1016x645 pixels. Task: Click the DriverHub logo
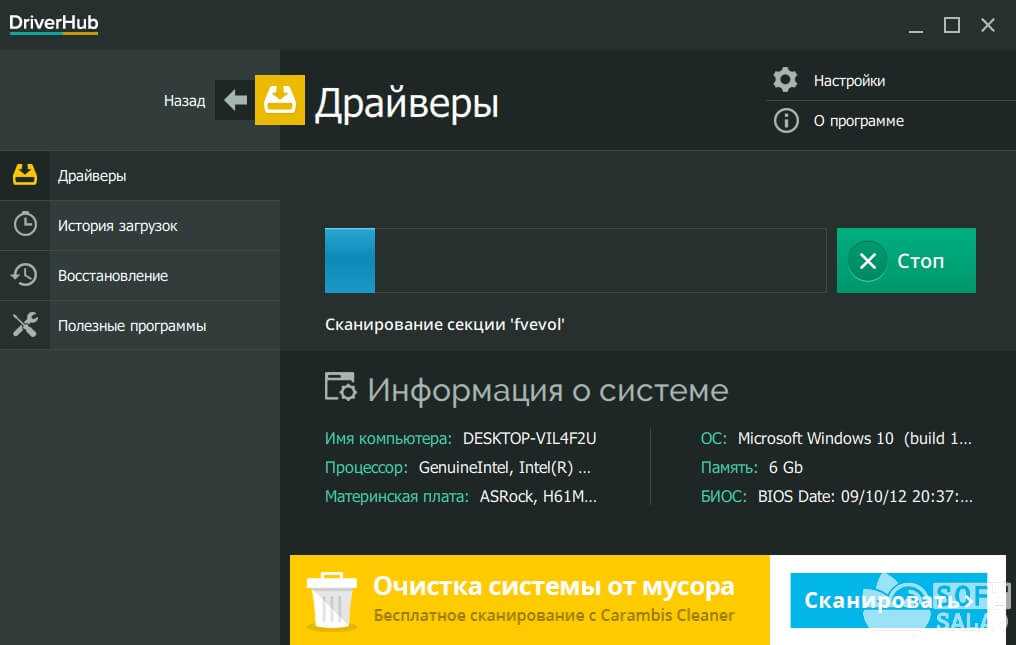tap(54, 24)
